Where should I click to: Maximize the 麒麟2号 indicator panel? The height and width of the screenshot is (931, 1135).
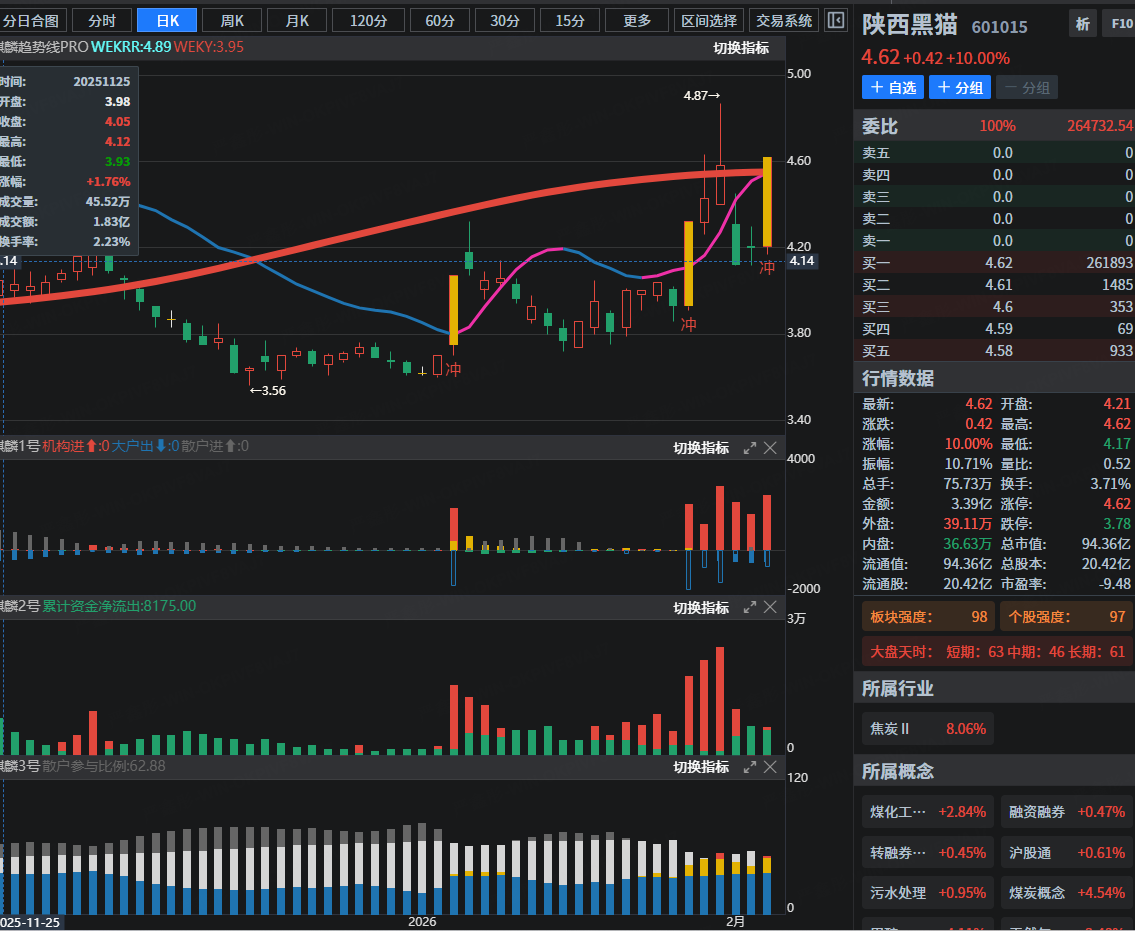pyautogui.click(x=750, y=607)
